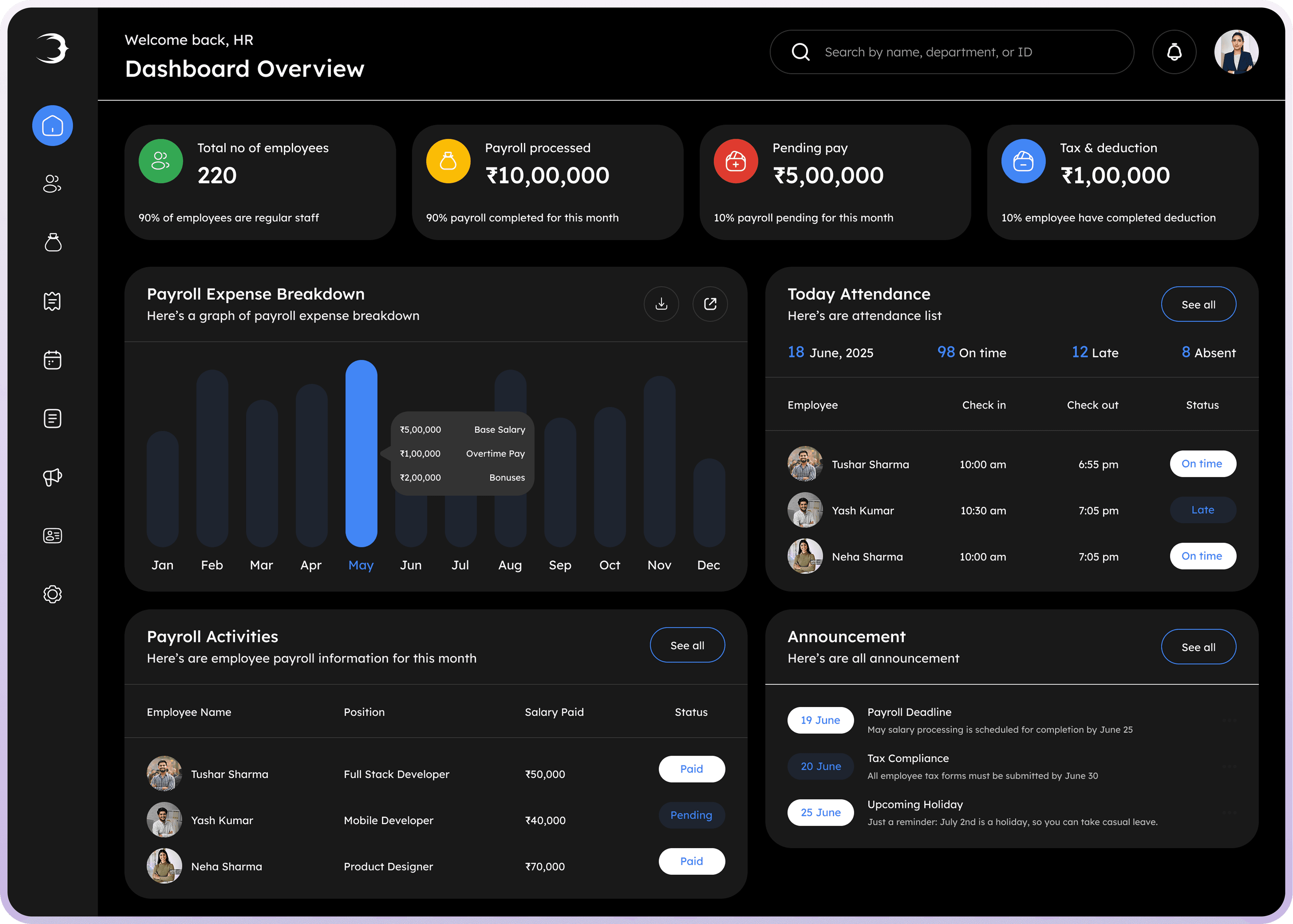This screenshot has width=1293, height=924.
Task: Select the May bar in chart
Action: click(x=361, y=454)
